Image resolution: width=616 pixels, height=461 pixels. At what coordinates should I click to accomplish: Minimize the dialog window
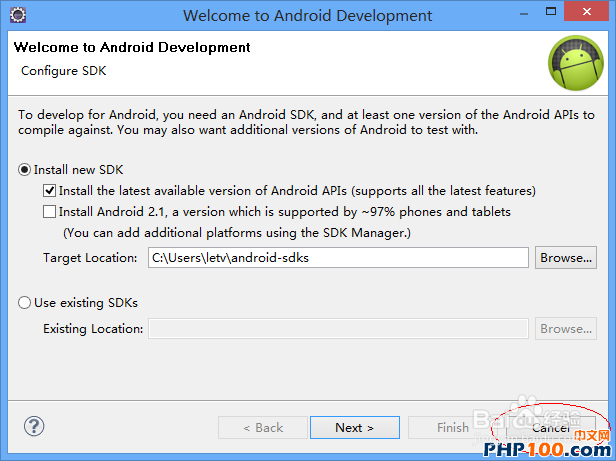click(524, 13)
